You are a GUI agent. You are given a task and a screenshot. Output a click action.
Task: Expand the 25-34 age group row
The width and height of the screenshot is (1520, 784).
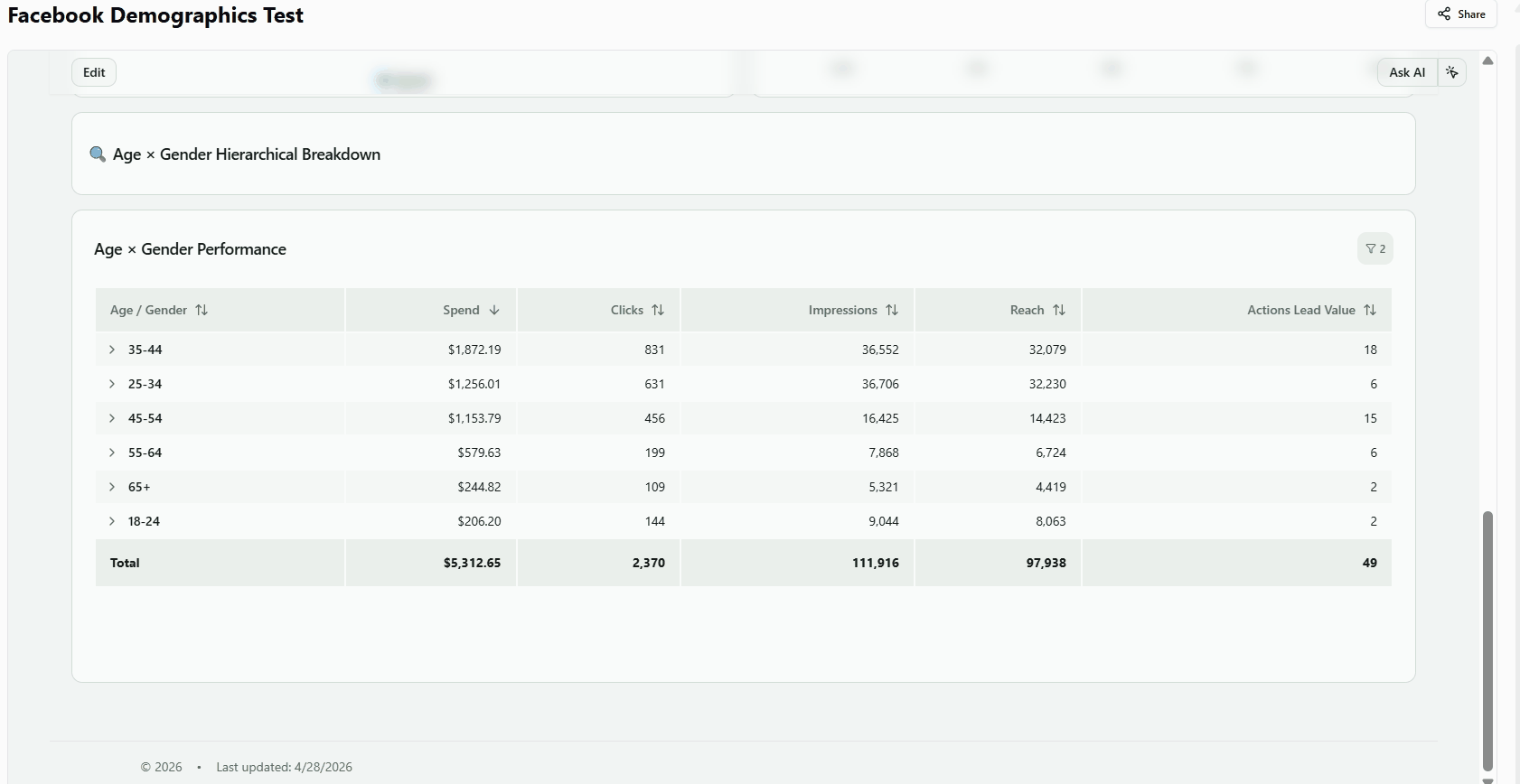click(112, 384)
